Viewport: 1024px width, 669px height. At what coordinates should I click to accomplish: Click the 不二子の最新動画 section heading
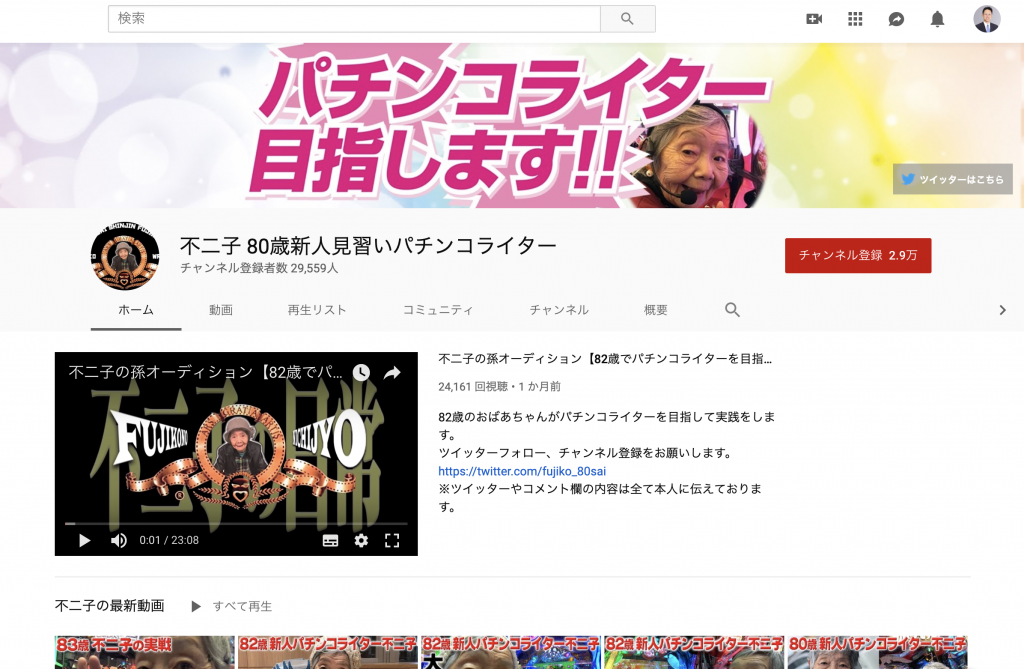(x=110, y=606)
